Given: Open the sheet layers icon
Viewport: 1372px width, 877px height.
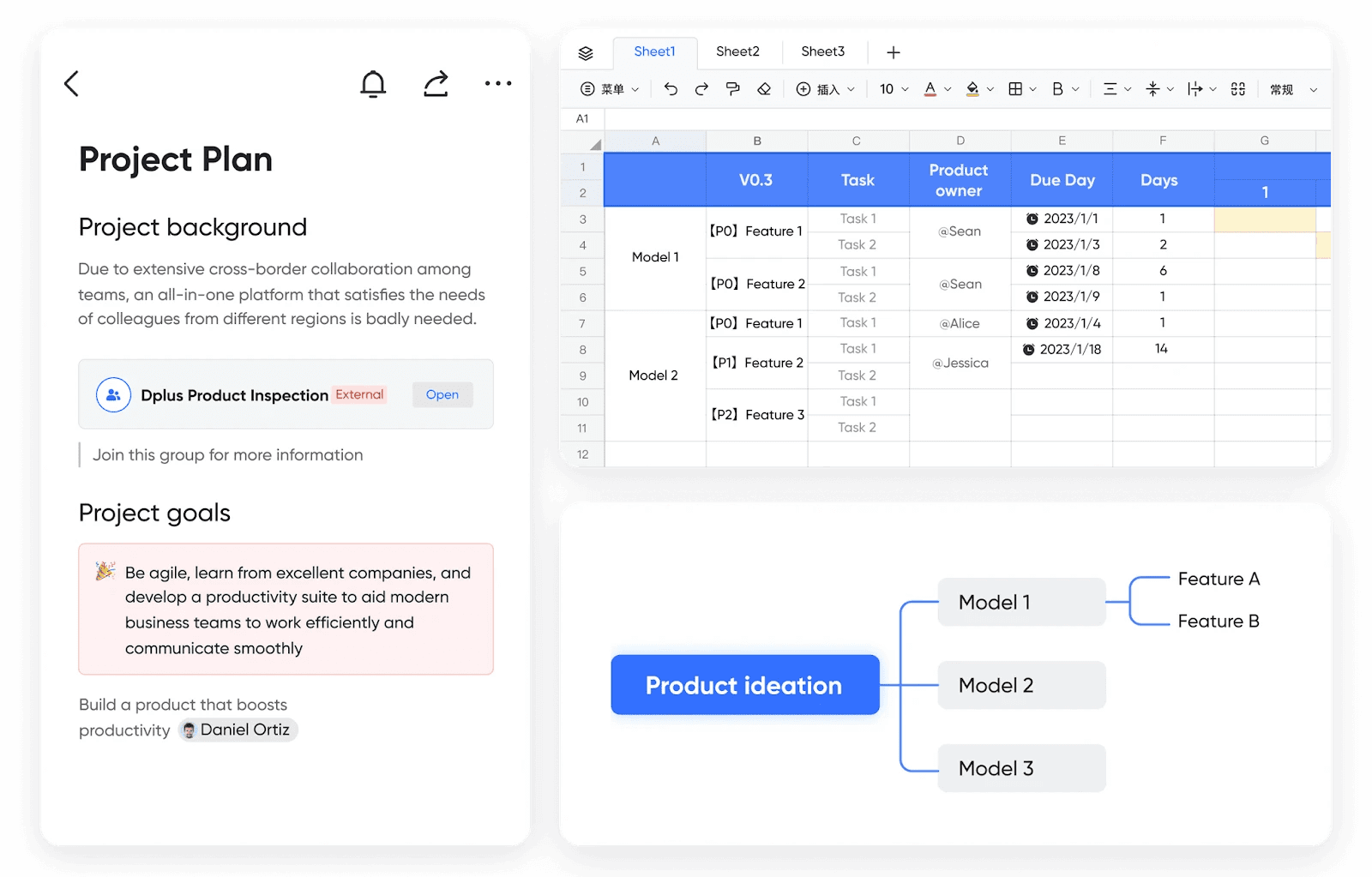Looking at the screenshot, I should (x=586, y=53).
